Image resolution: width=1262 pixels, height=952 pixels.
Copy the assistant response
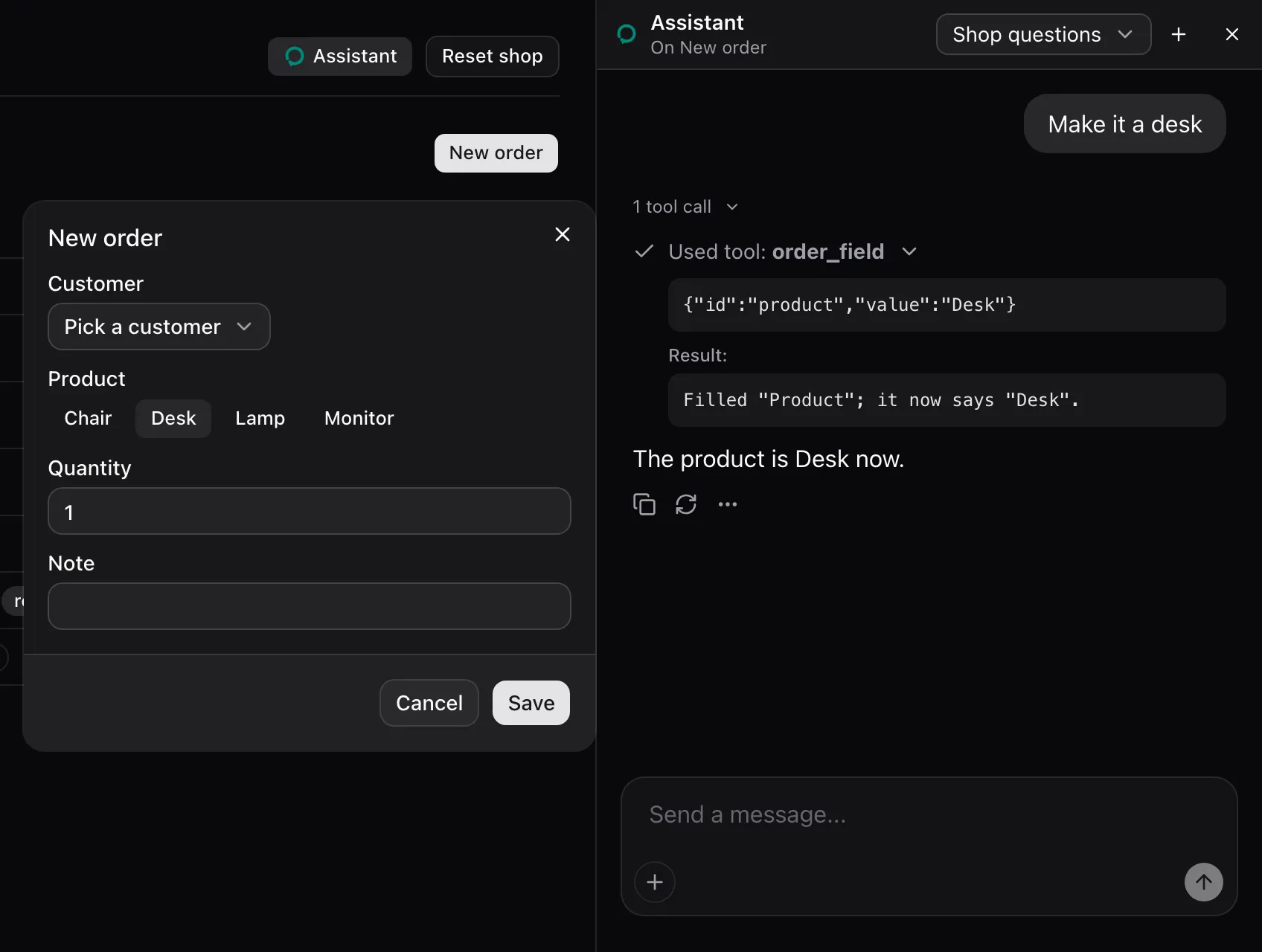(x=644, y=504)
